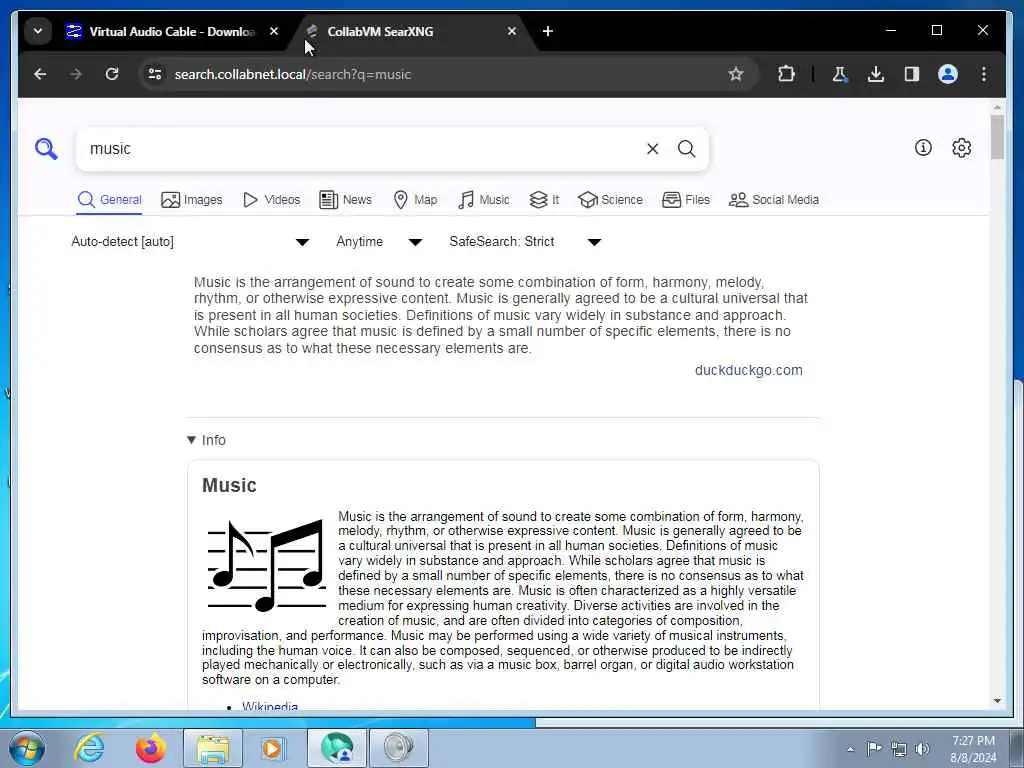Click the page vertical scrollbar thumb
The height and width of the screenshot is (768, 1024).
point(997,136)
